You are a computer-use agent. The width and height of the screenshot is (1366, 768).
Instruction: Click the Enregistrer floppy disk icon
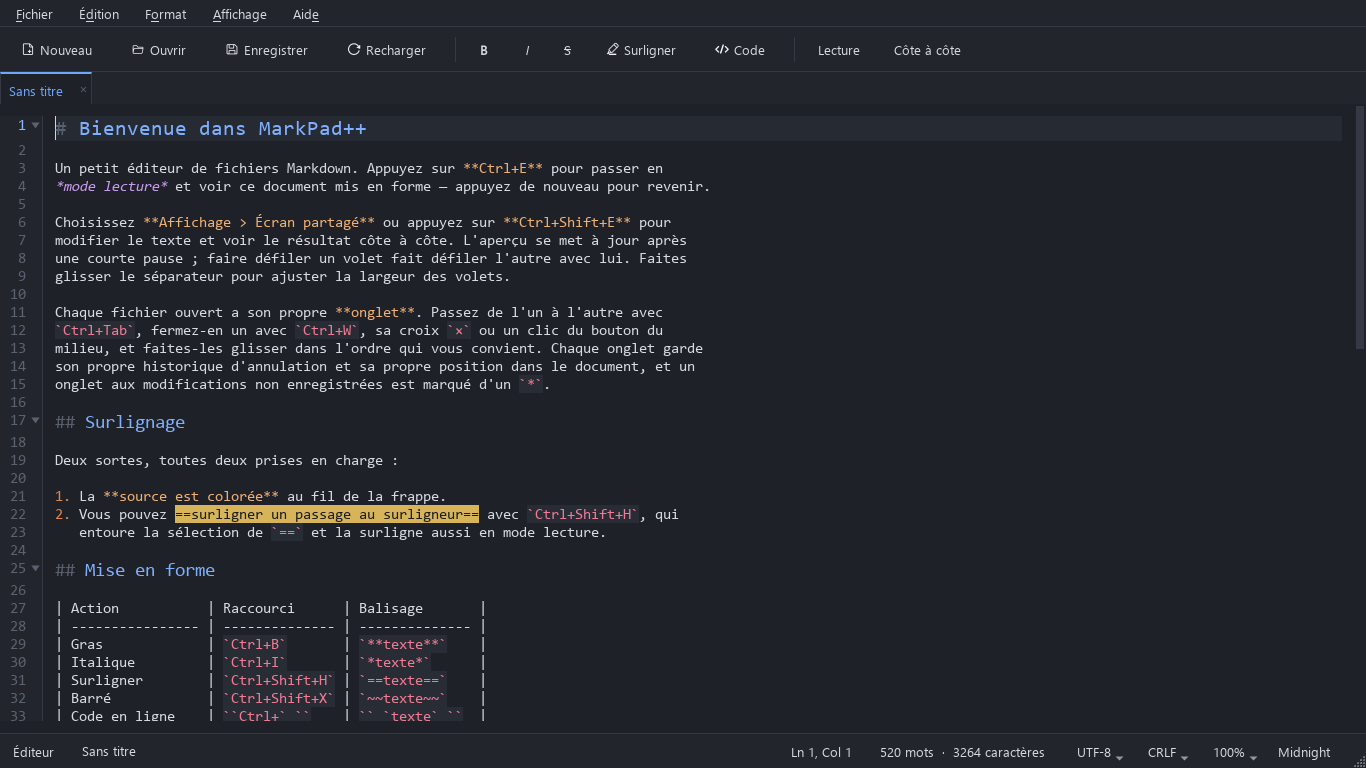(232, 50)
